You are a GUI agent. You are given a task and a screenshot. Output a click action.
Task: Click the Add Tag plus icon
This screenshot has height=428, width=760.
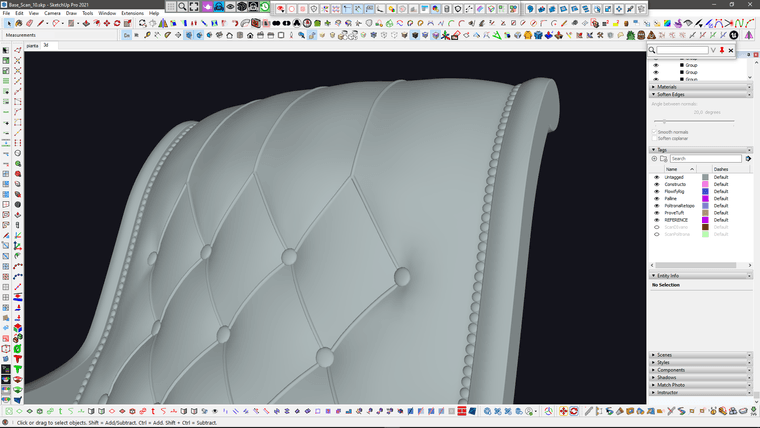[655, 158]
